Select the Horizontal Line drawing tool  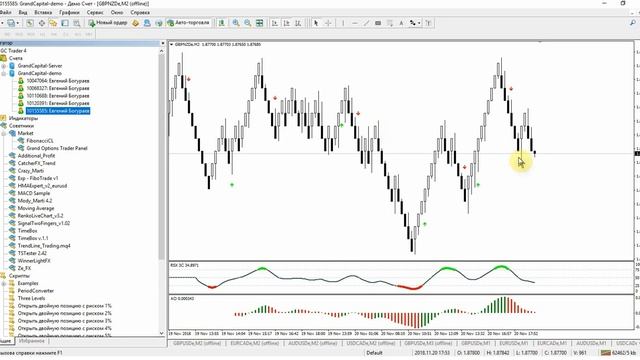[x=354, y=23]
